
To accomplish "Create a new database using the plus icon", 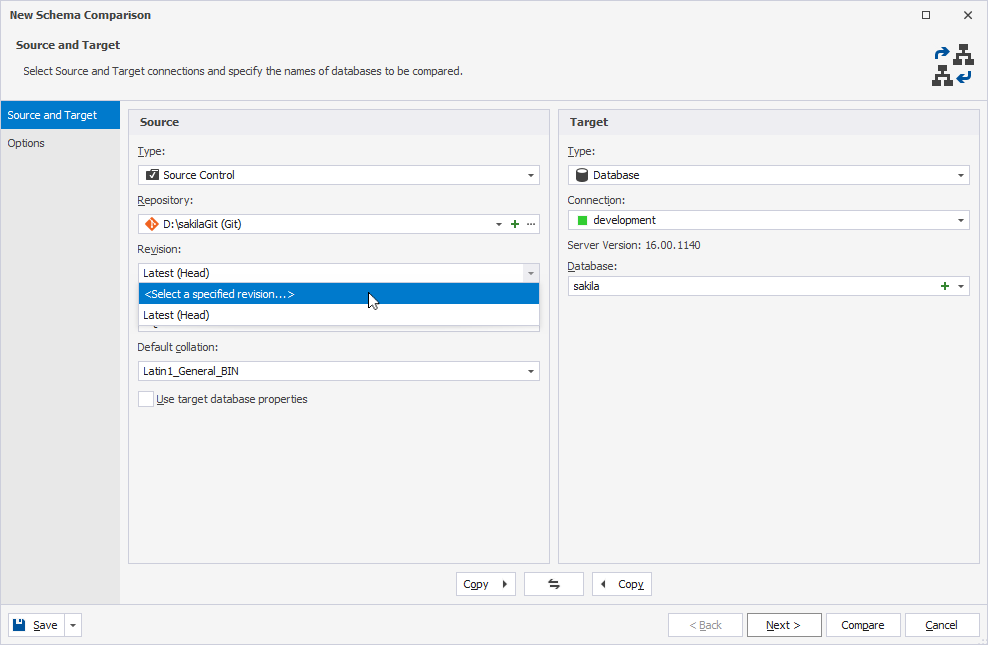I will click(944, 286).
